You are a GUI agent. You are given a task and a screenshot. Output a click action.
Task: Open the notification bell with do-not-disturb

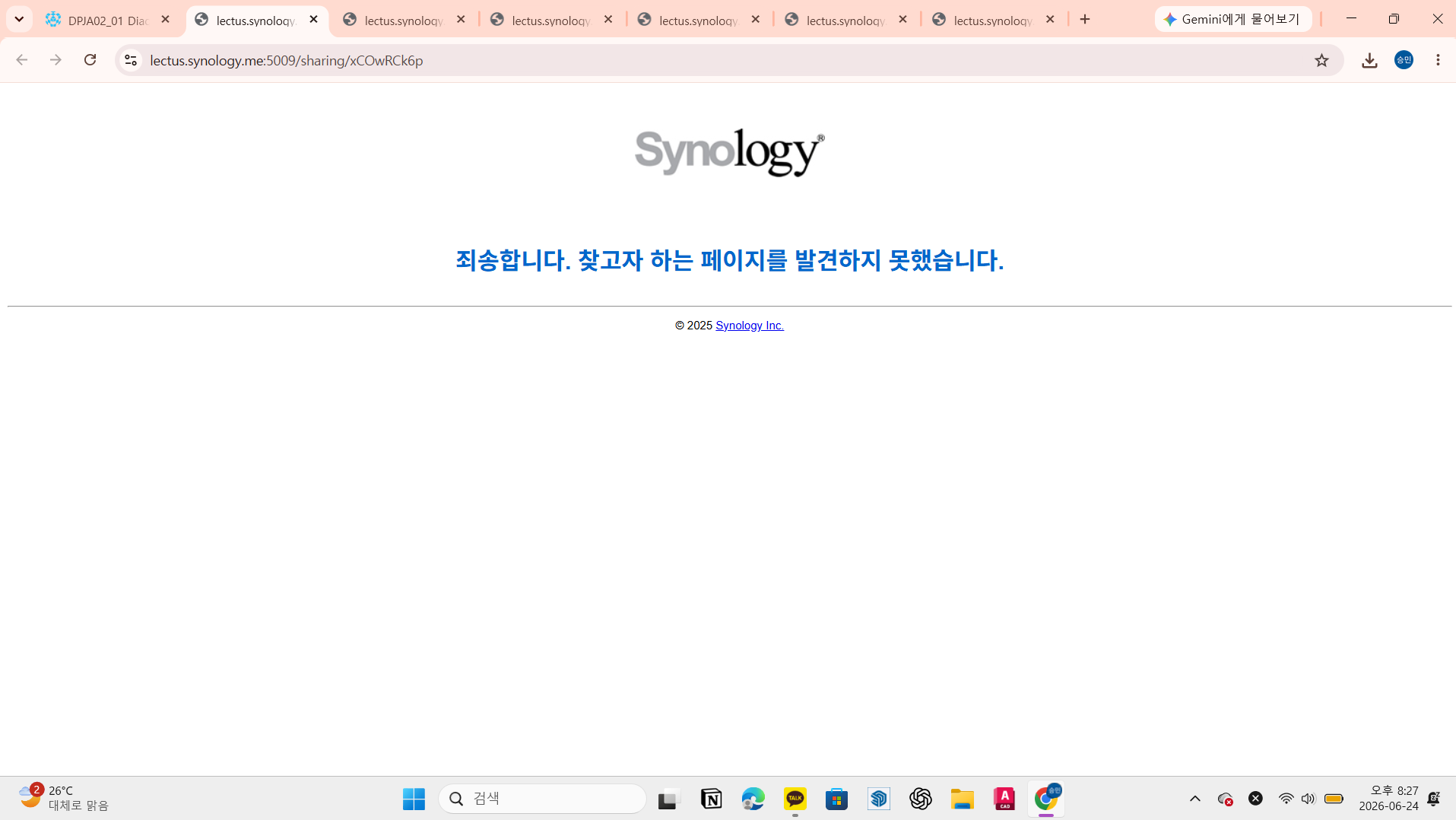(1433, 799)
